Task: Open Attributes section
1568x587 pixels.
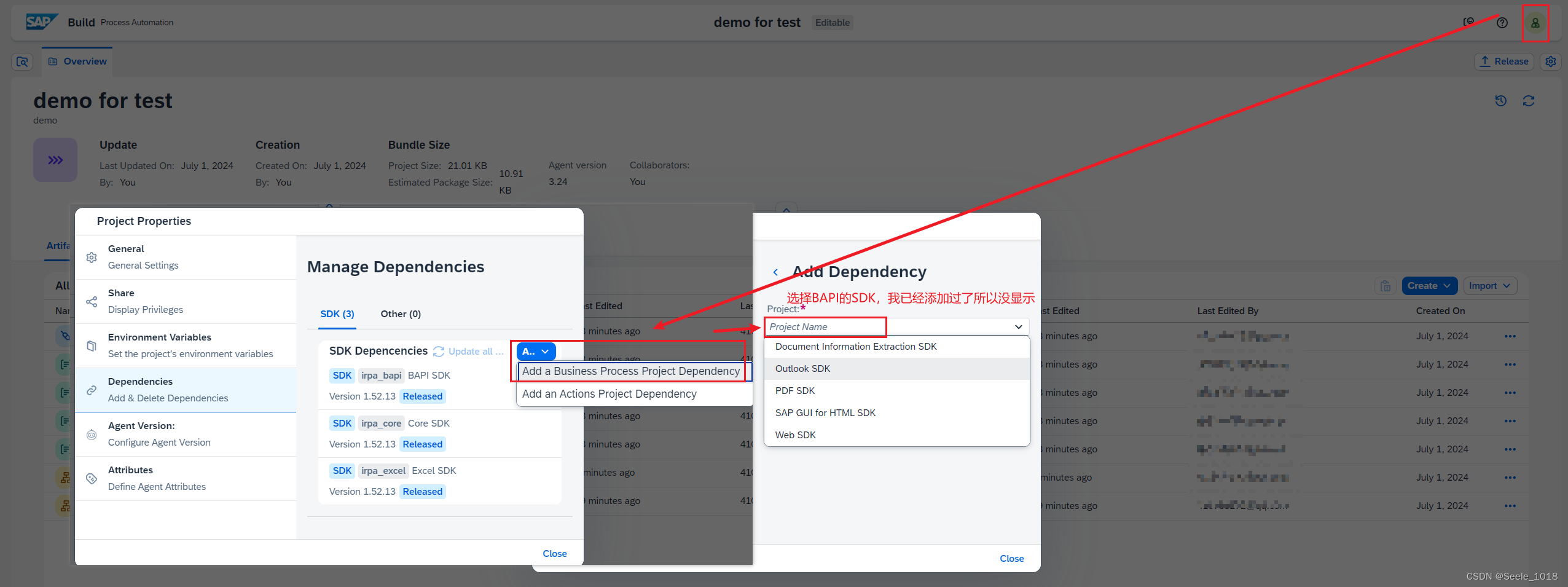Action: pos(186,478)
